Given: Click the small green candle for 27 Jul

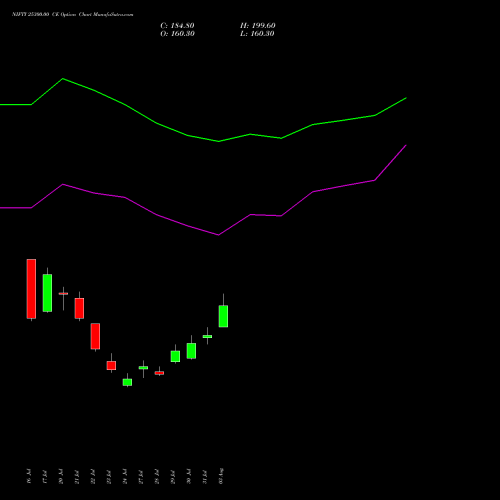Looking at the screenshot, I should [143, 368].
